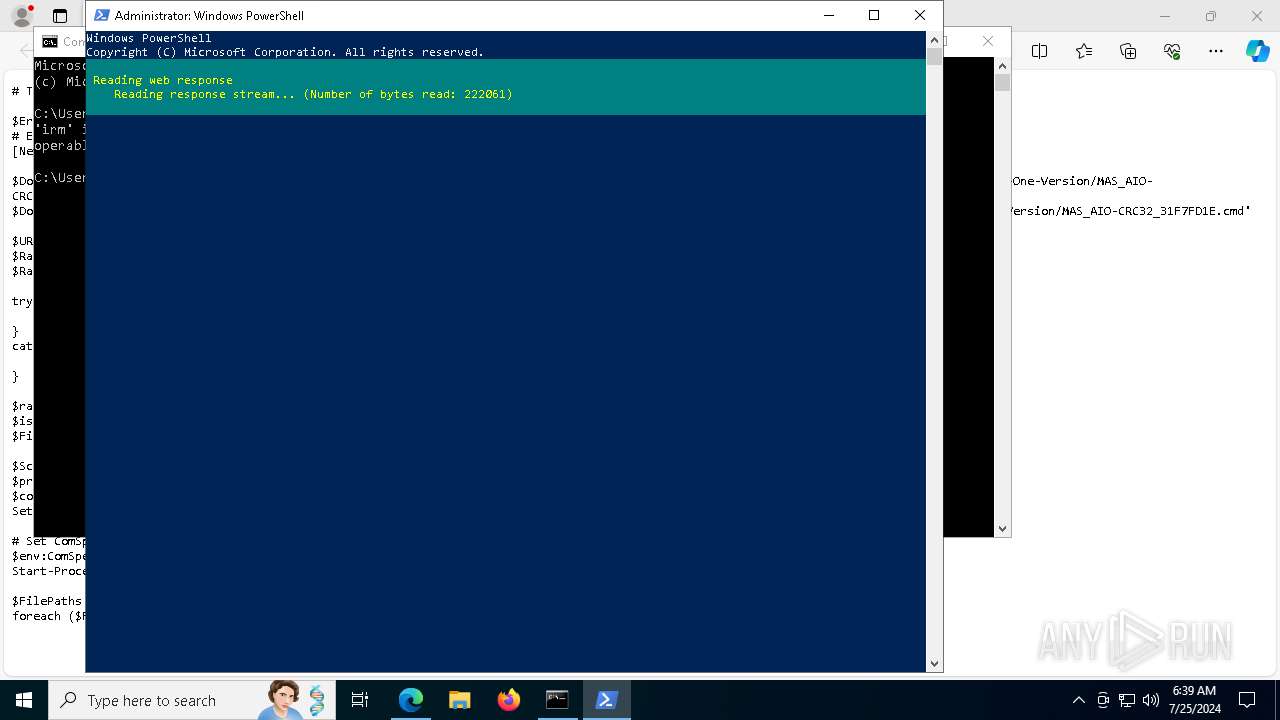
Task: Maximize the PowerShell window
Action: pyautogui.click(x=874, y=15)
